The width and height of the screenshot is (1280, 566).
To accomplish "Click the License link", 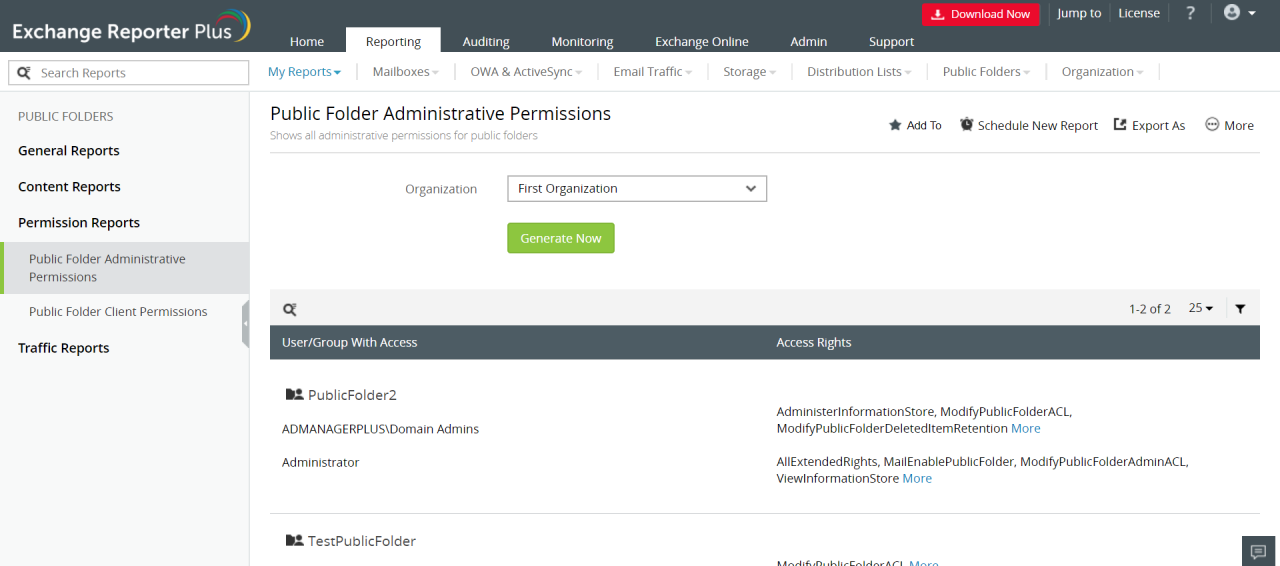I will 1139,13.
